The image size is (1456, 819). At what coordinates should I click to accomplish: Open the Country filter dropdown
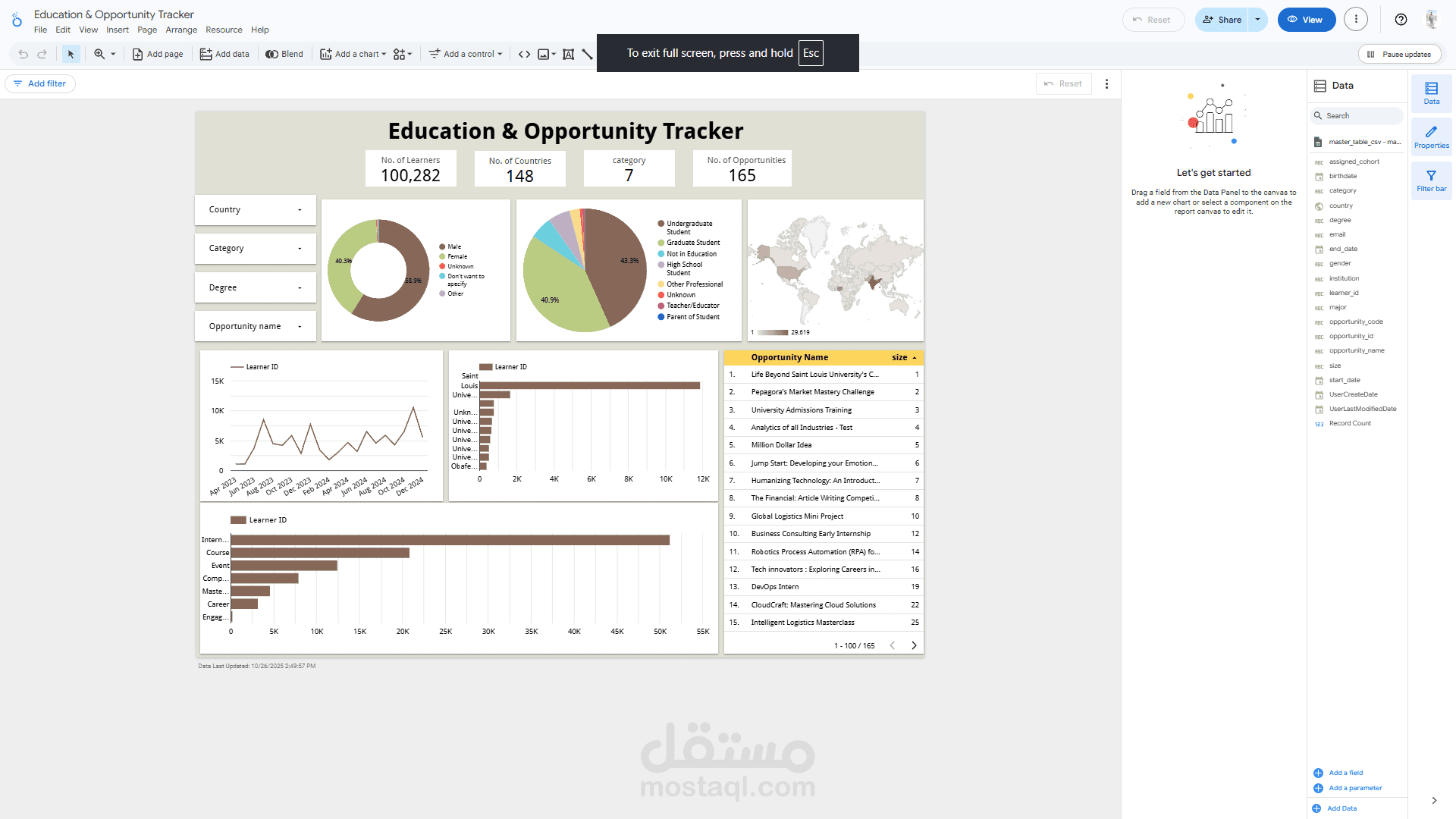[x=255, y=209]
